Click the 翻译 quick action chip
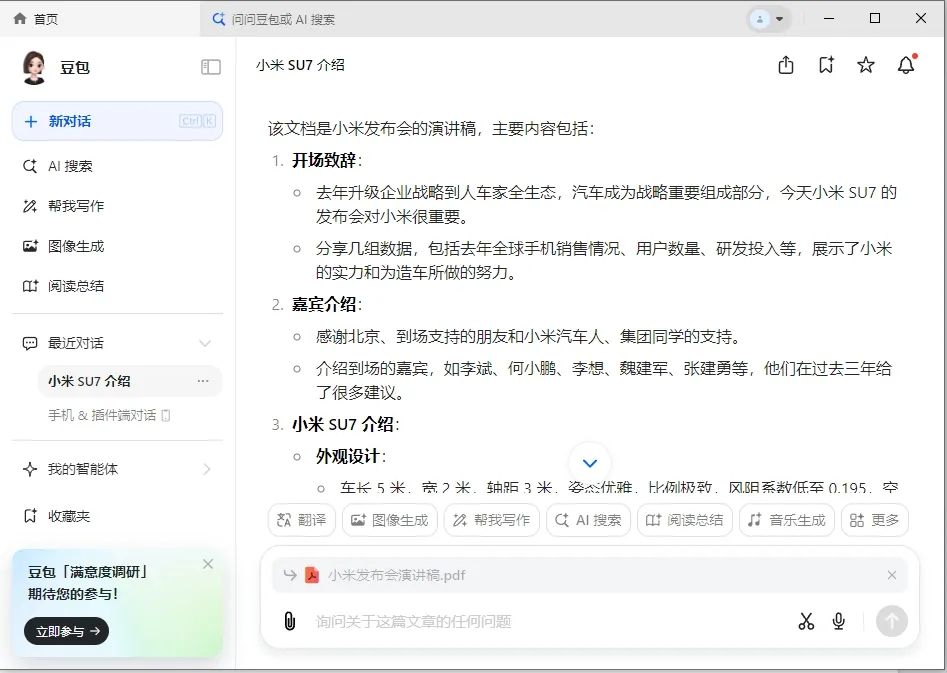947x673 pixels. tap(301, 520)
